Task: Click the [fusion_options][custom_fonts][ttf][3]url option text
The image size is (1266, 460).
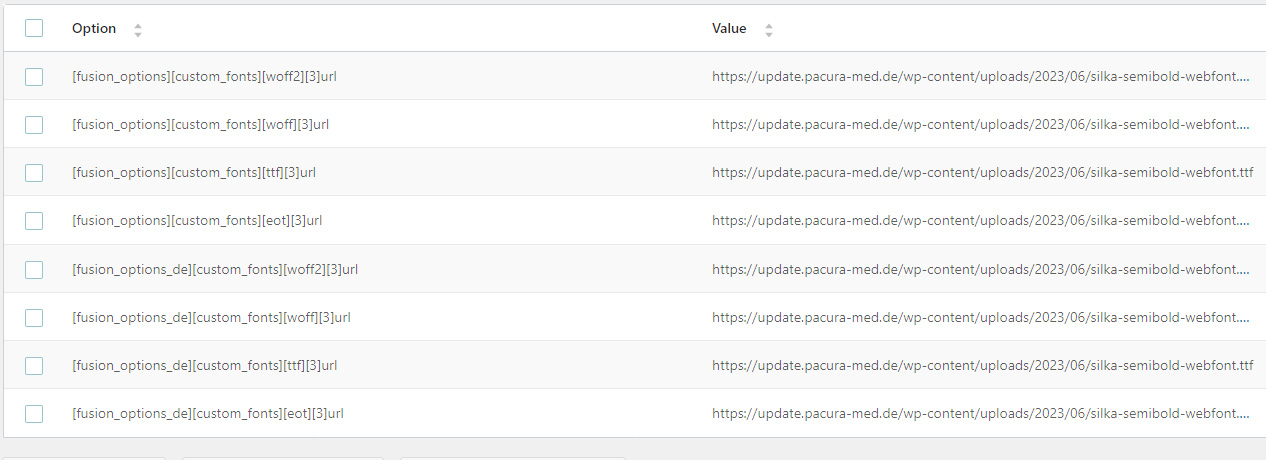Action: pyautogui.click(x=194, y=172)
